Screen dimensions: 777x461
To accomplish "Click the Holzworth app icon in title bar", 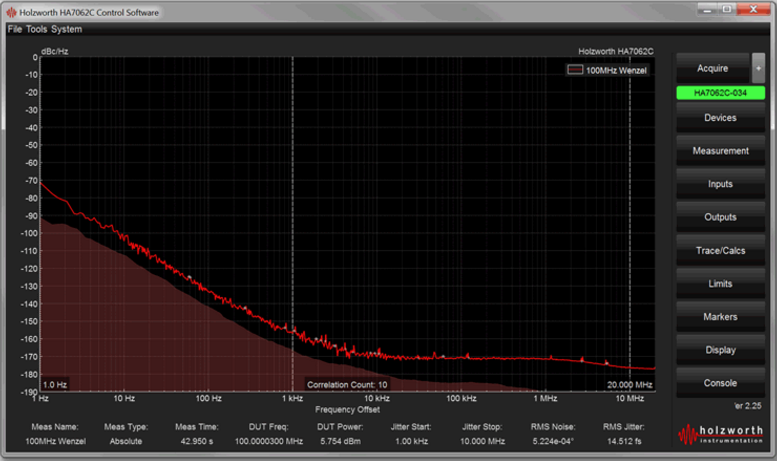I will coord(11,12).
